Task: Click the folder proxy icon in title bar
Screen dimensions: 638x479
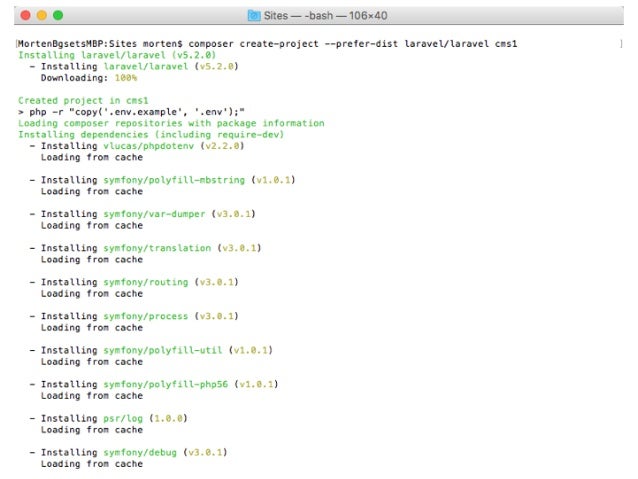Action: [254, 15]
